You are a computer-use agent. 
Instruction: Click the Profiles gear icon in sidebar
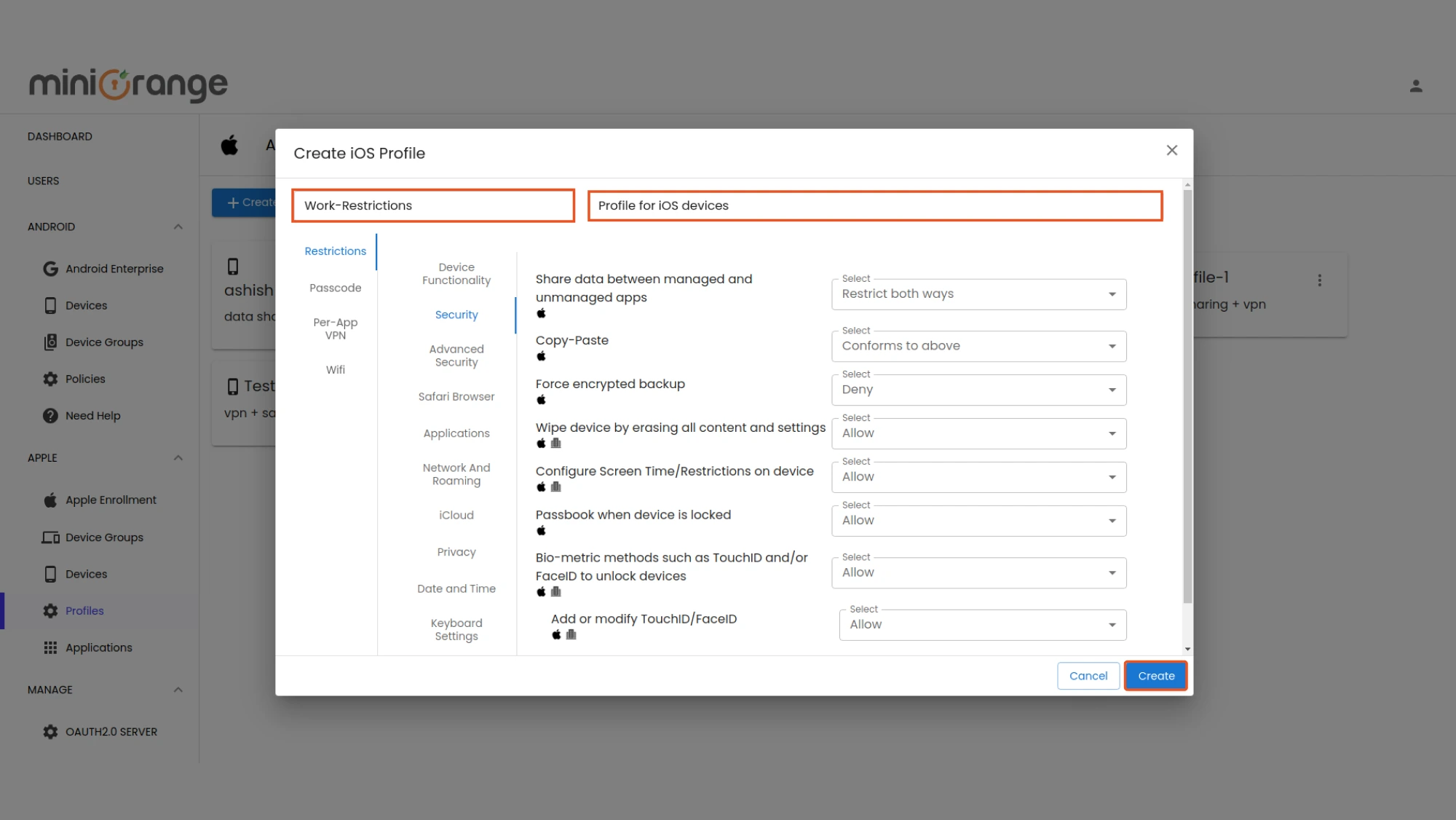tap(50, 610)
